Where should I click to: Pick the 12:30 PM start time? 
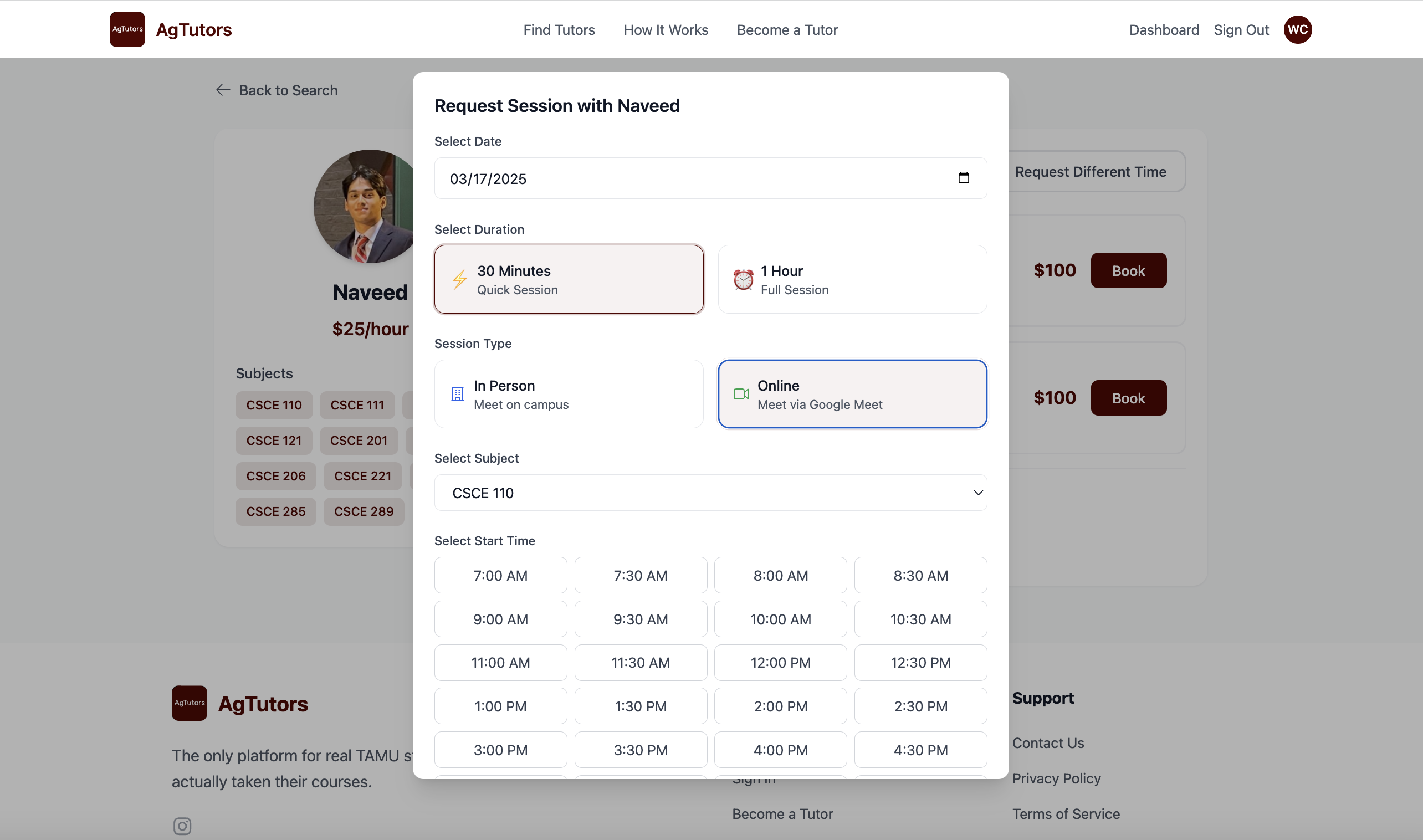coord(921,662)
